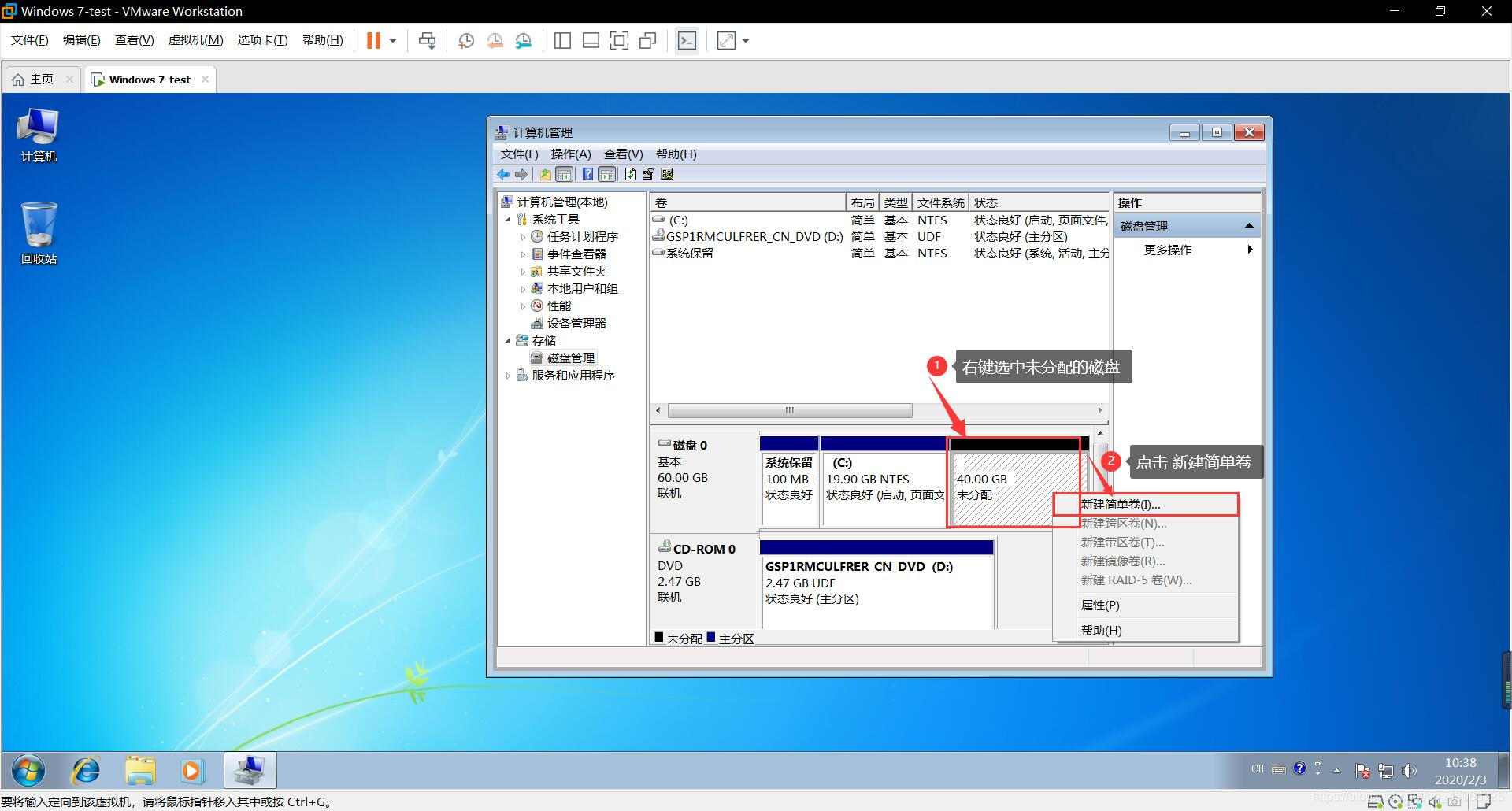The height and width of the screenshot is (811, 1512).
Task: Open the power options dropdown beside pause
Action: point(393,40)
